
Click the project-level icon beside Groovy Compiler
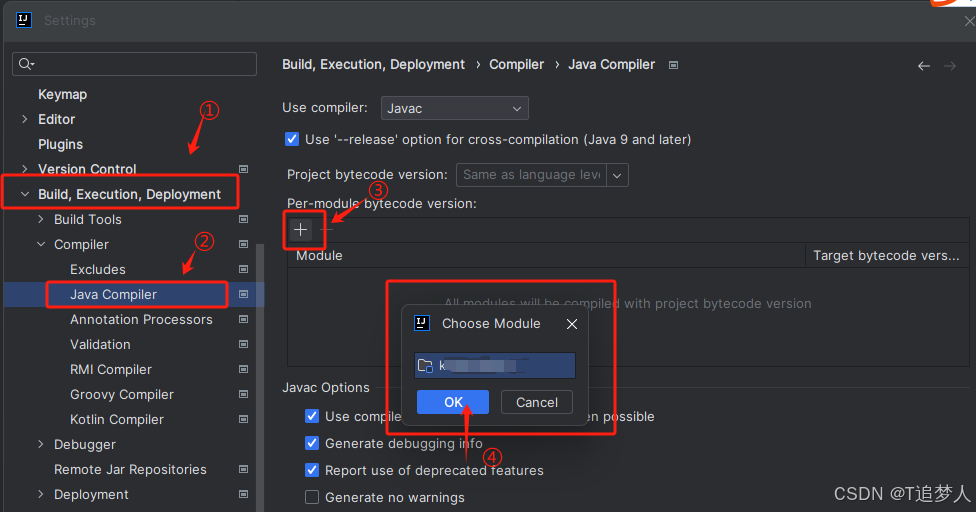pos(244,394)
